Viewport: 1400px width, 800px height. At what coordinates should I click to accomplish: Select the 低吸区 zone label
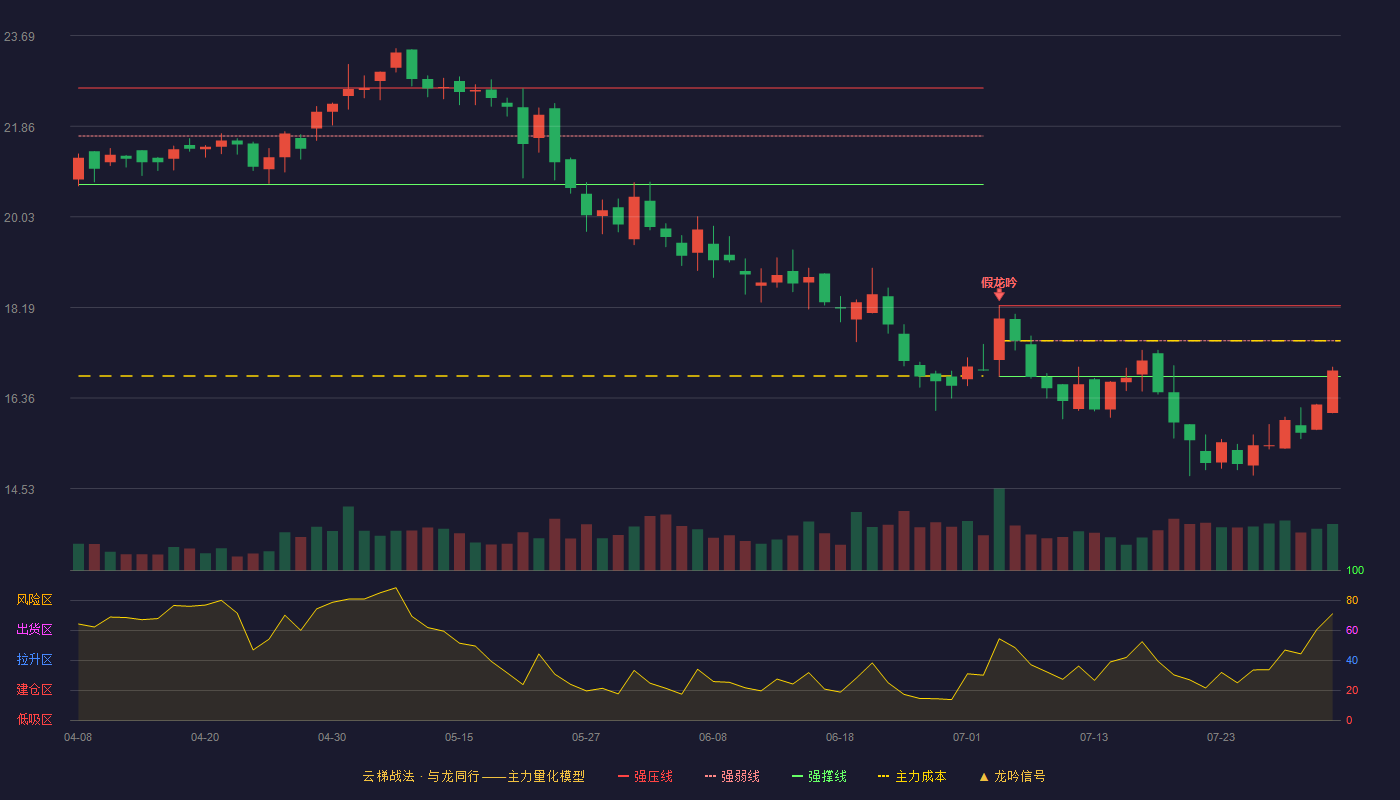click(34, 719)
